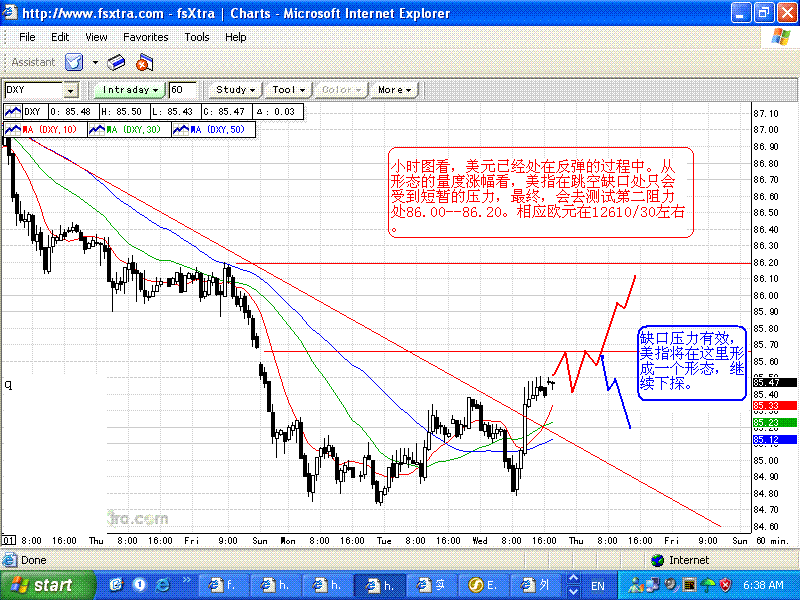Screen dimensions: 800x600
Task: Click the black 85.47 price marker
Action: 774,383
